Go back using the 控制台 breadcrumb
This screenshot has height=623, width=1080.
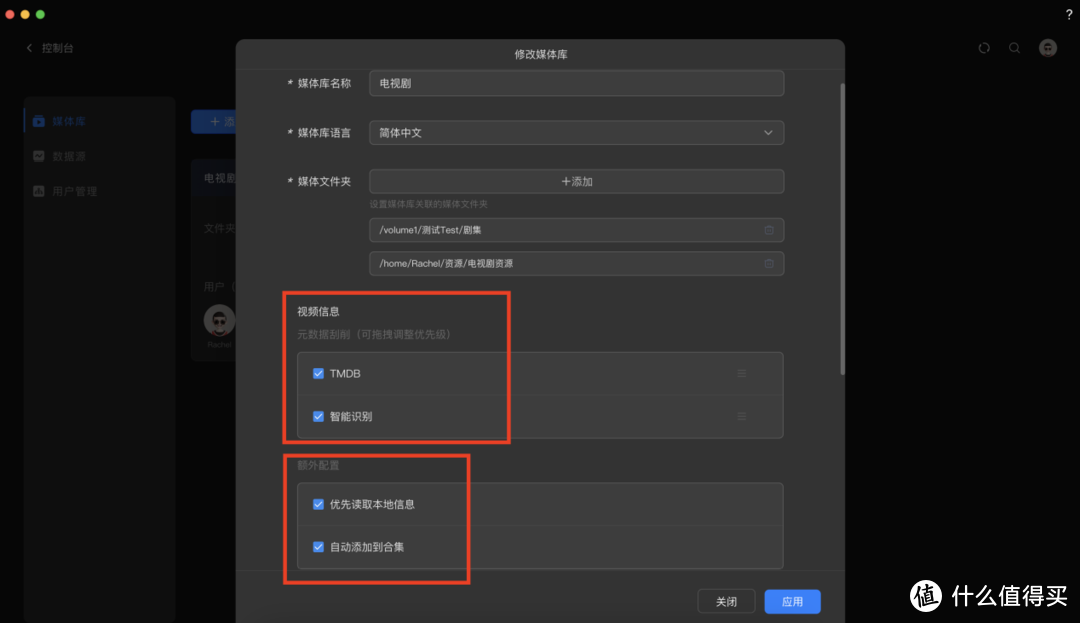(x=48, y=47)
